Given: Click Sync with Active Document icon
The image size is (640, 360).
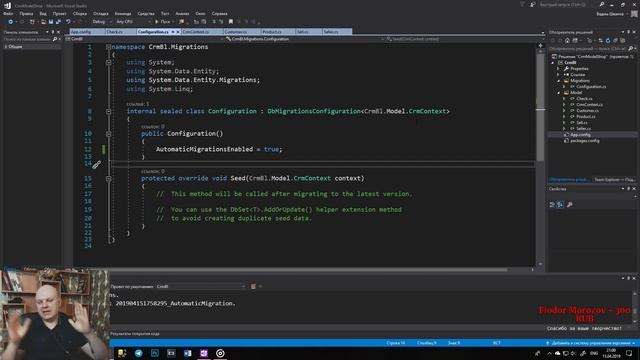Looking at the screenshot, I should (x=600, y=40).
